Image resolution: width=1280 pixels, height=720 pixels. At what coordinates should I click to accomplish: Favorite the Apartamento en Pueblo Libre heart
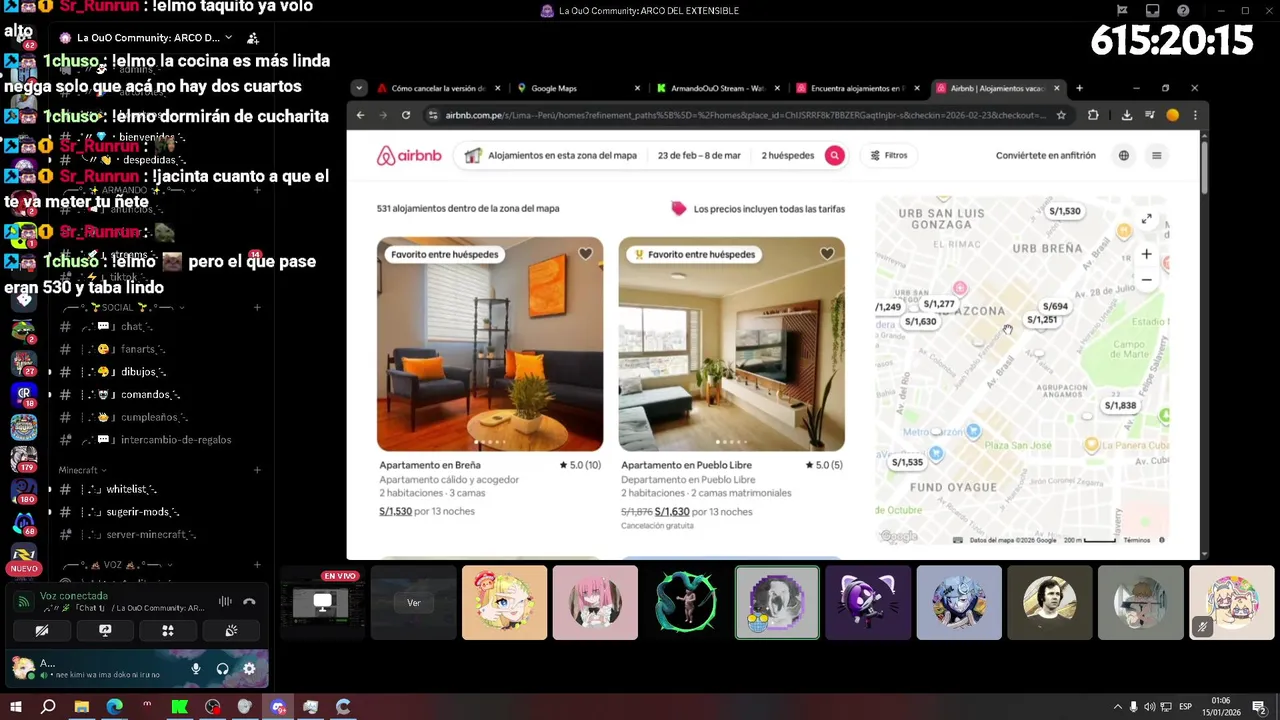point(827,254)
